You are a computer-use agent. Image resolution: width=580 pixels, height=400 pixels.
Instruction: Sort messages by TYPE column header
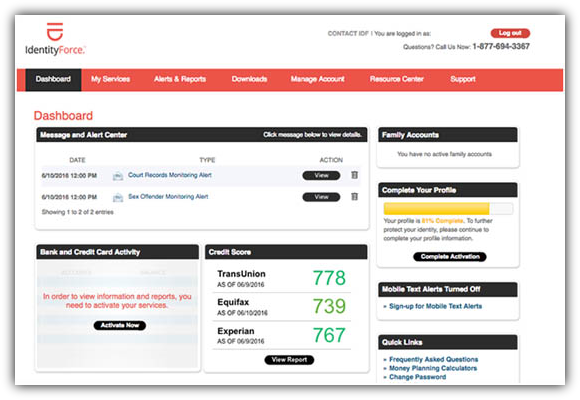pyautogui.click(x=207, y=160)
